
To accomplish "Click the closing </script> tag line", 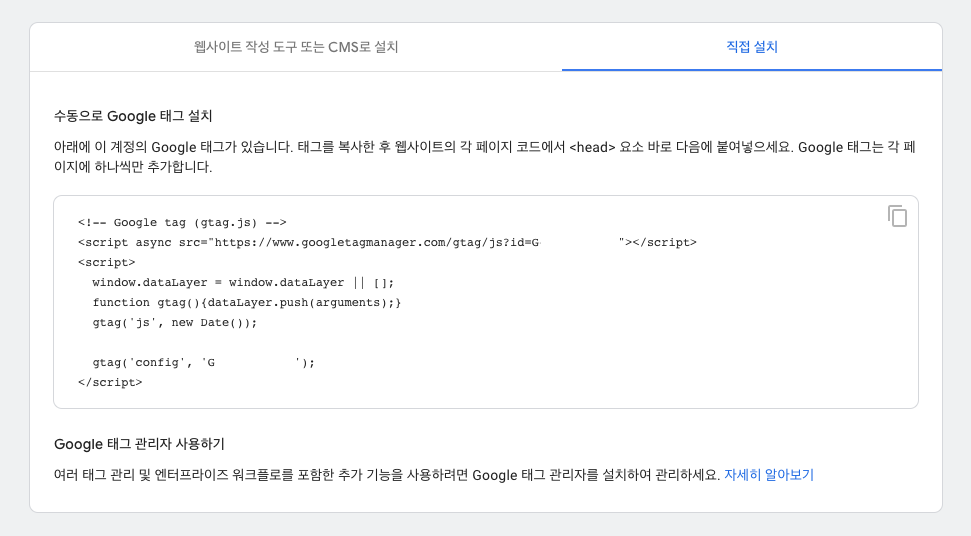I will tap(110, 383).
